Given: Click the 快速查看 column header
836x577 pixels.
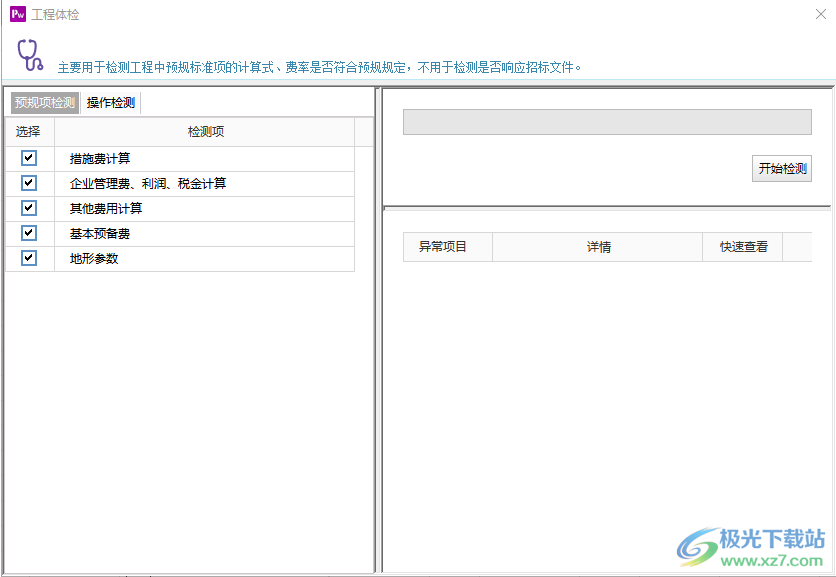Looking at the screenshot, I should click(x=743, y=247).
